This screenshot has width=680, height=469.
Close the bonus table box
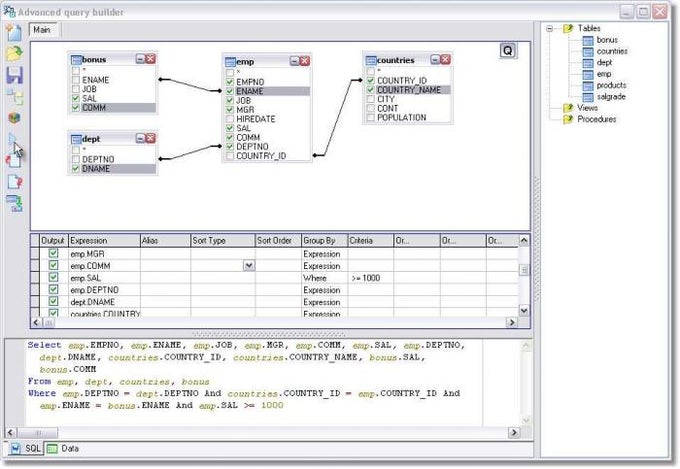point(150,59)
